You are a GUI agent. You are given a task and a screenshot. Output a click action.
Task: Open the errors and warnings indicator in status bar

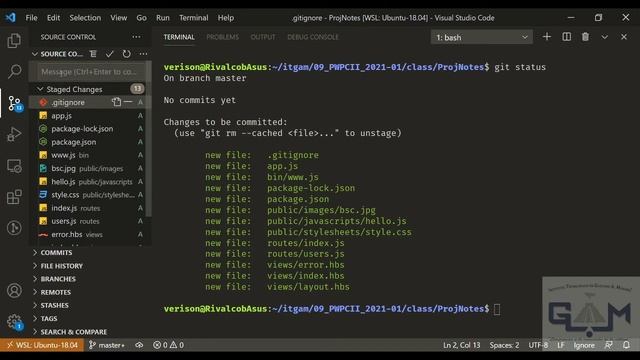168,345
